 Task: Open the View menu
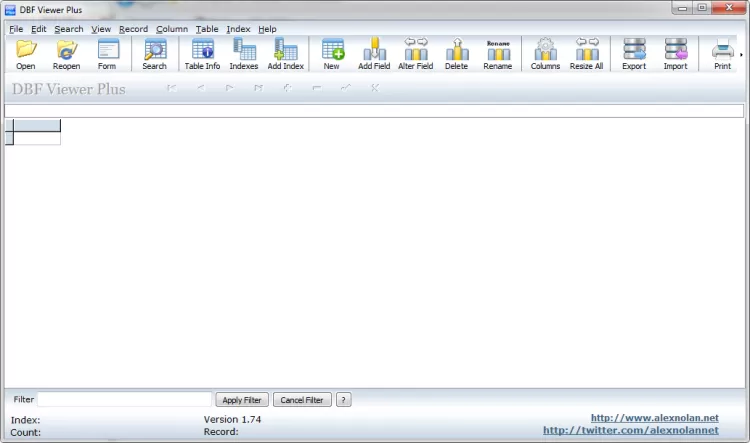[x=101, y=29]
